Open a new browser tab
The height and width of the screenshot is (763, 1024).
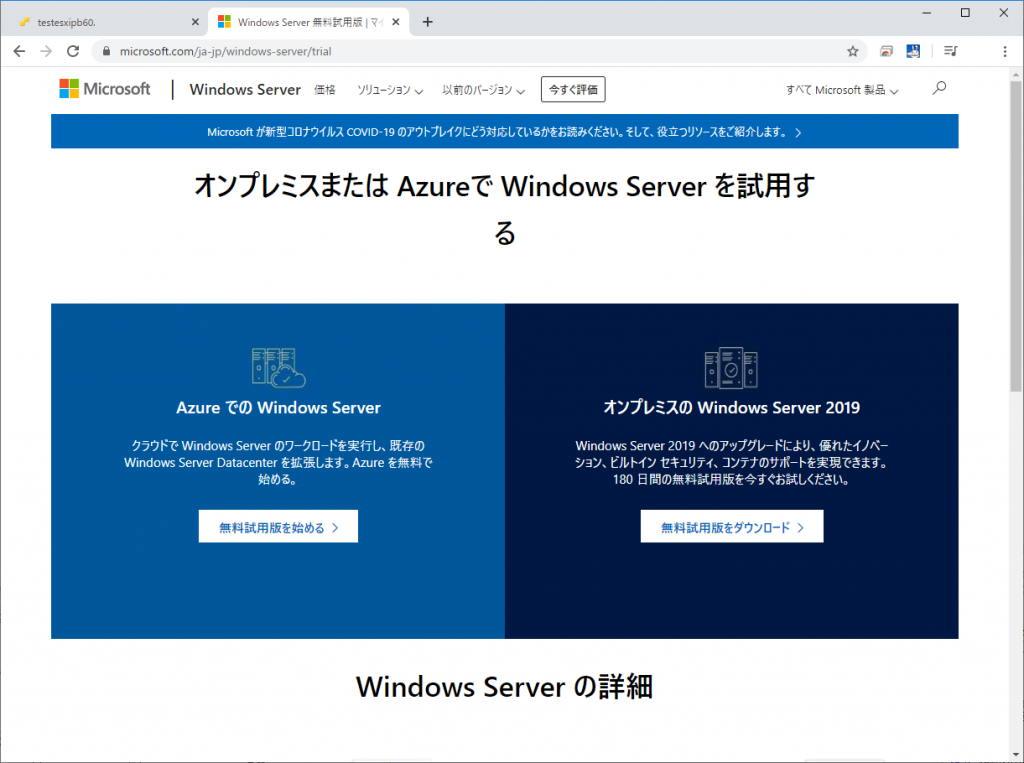[x=427, y=22]
